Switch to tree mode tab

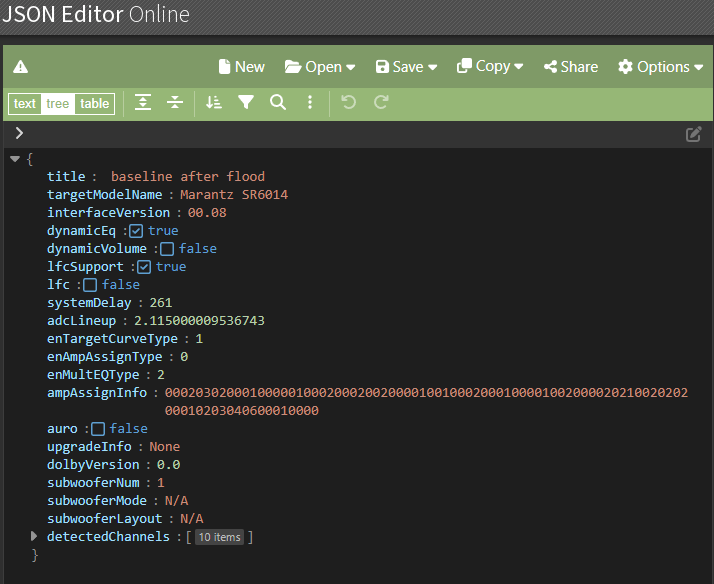point(57,104)
